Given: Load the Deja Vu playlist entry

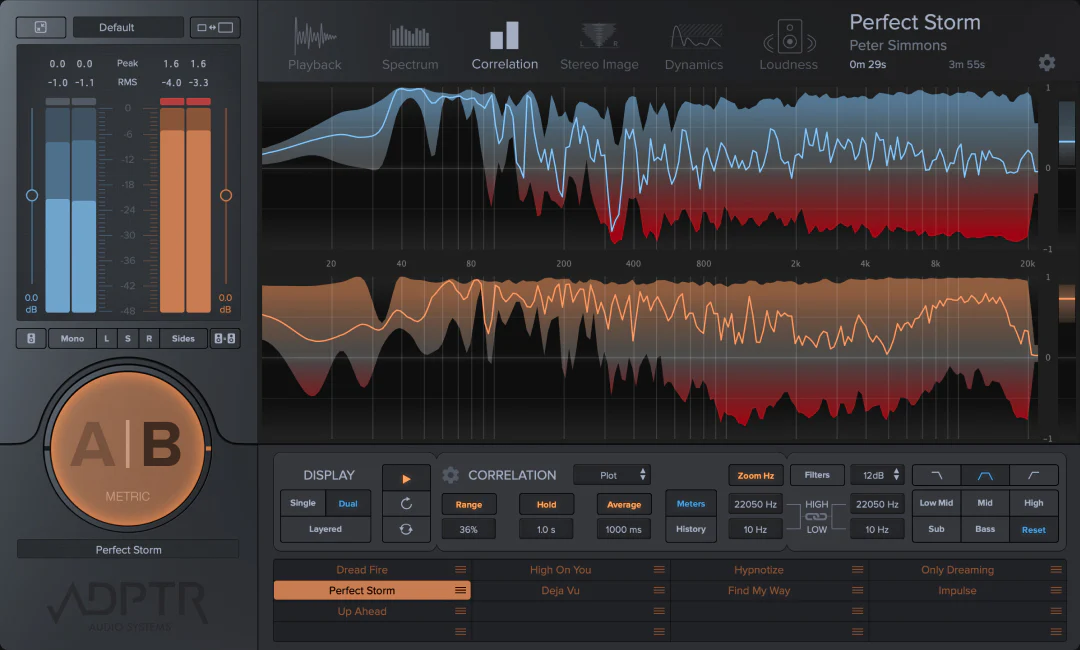Looking at the screenshot, I should click(560, 590).
